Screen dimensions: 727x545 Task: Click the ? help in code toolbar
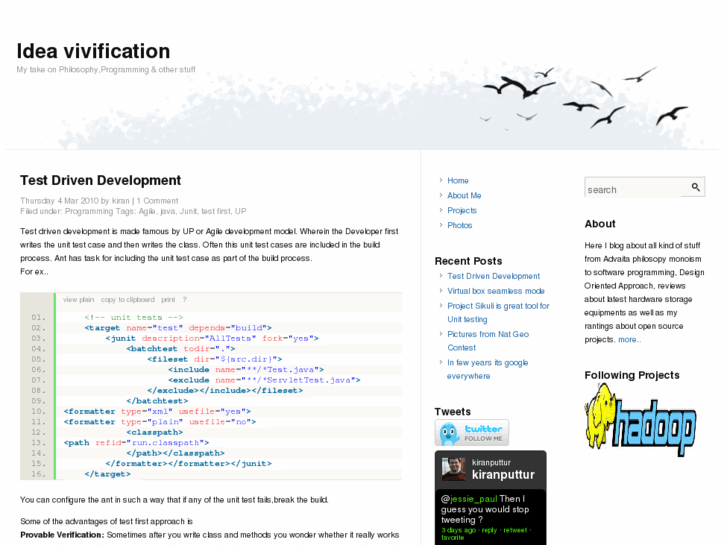pos(185,300)
